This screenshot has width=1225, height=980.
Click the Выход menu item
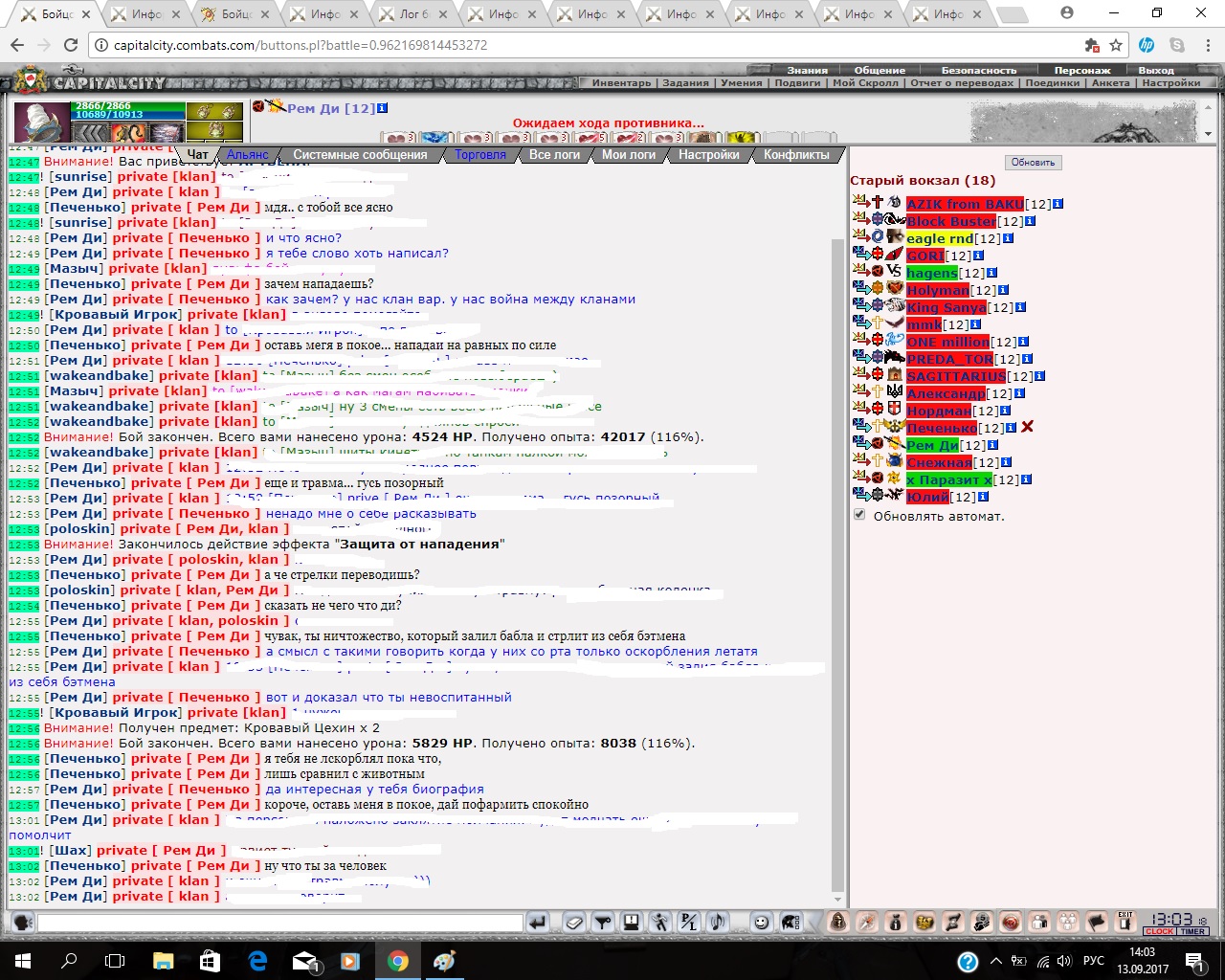[1156, 70]
